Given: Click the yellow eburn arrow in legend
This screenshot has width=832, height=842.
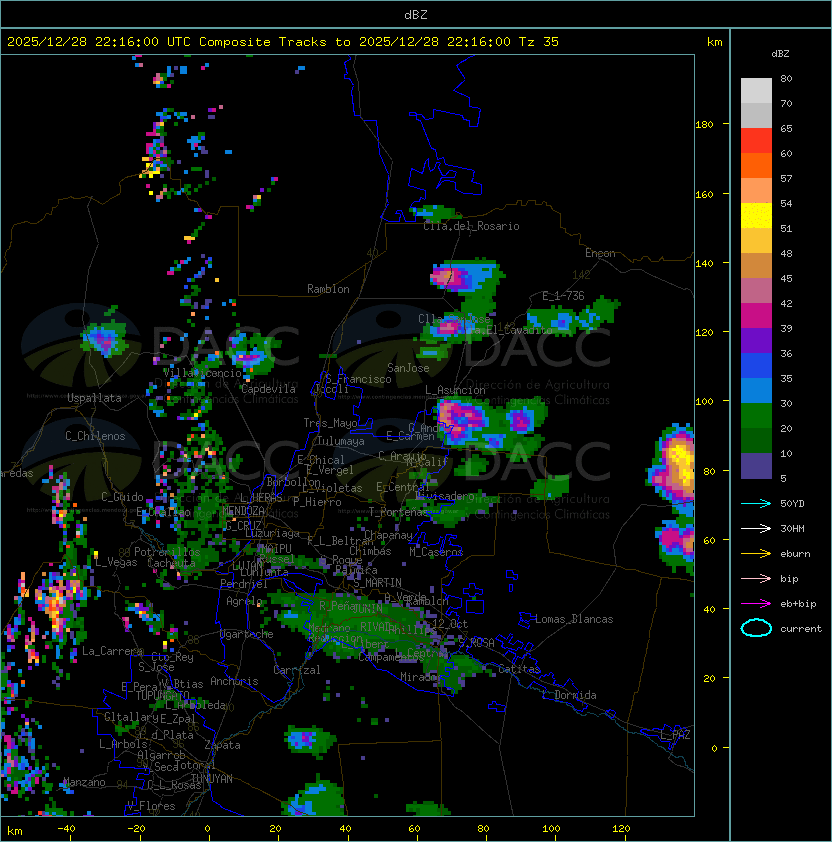Looking at the screenshot, I should click(756, 554).
